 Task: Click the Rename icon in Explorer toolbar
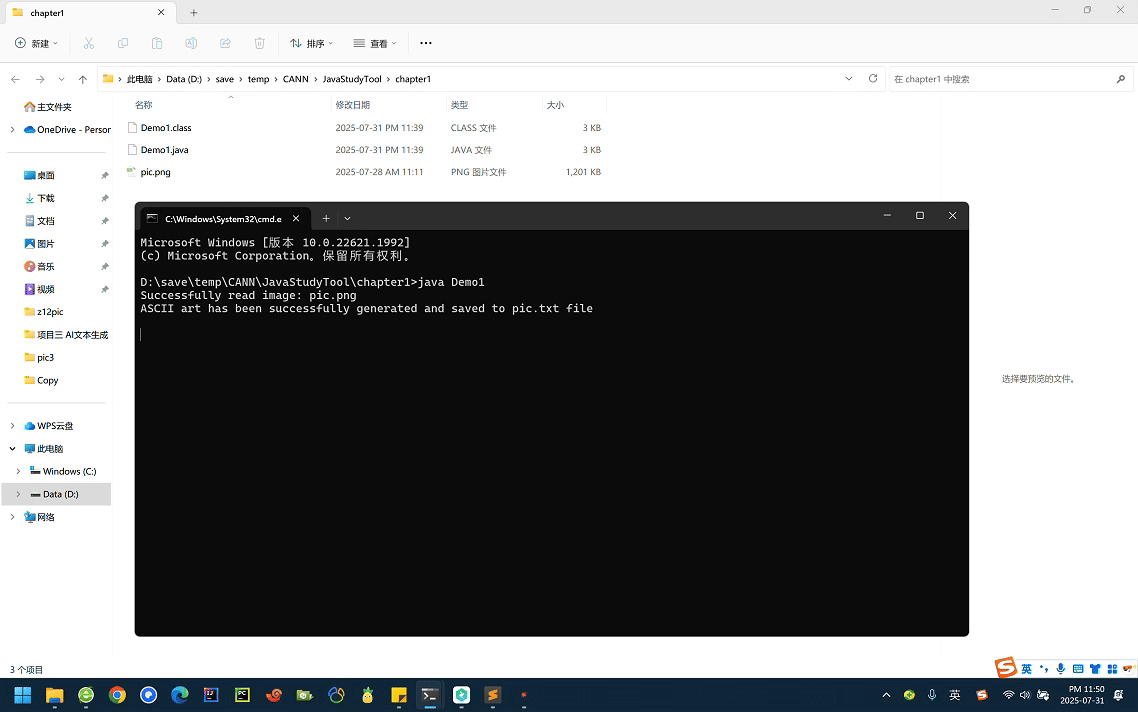click(191, 44)
